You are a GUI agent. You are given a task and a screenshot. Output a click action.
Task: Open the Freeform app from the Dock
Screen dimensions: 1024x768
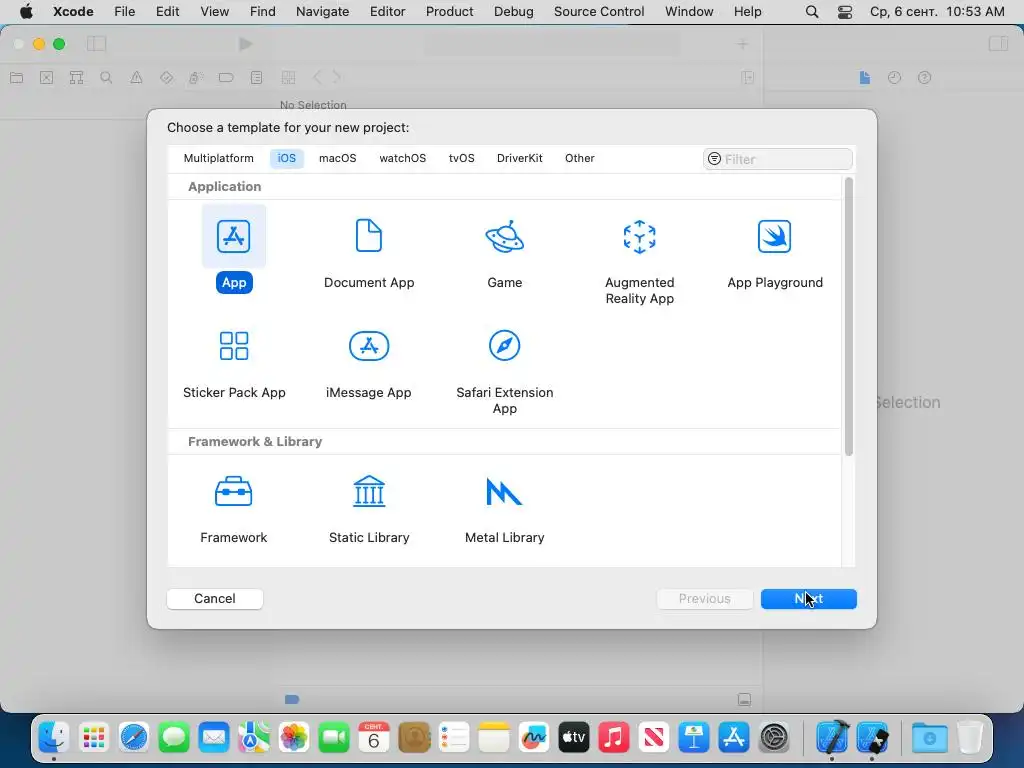point(534,738)
